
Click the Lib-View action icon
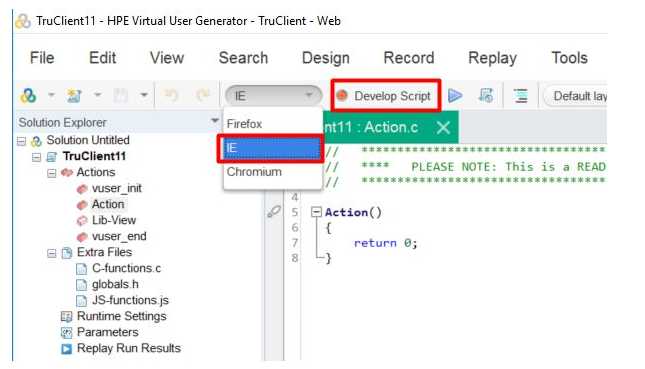[82, 221]
